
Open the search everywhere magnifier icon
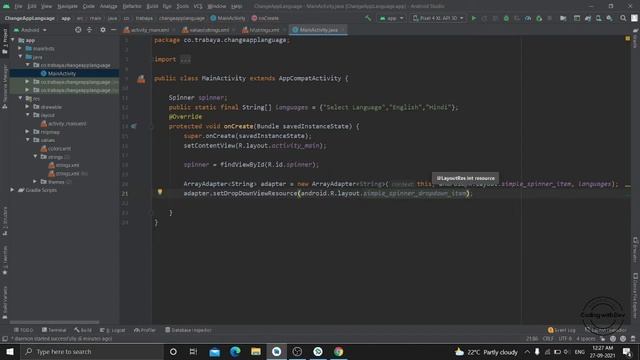pos(623,18)
